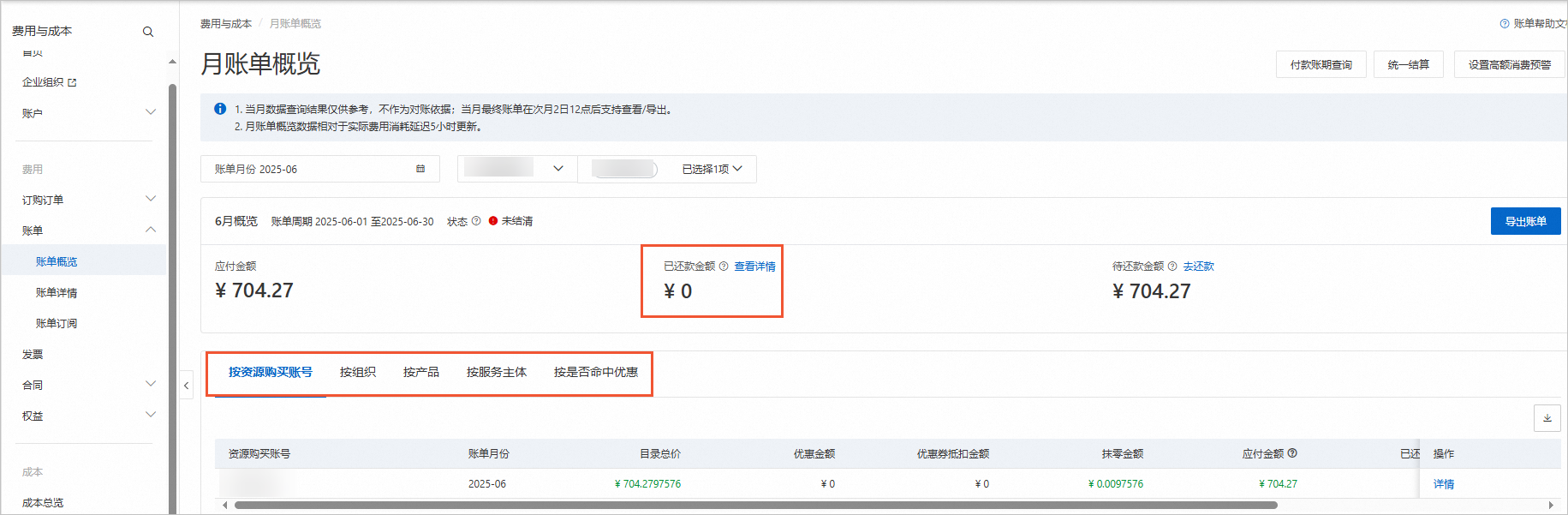Expand the 账户 sidebar menu
This screenshot has width=1568, height=515.
(151, 112)
